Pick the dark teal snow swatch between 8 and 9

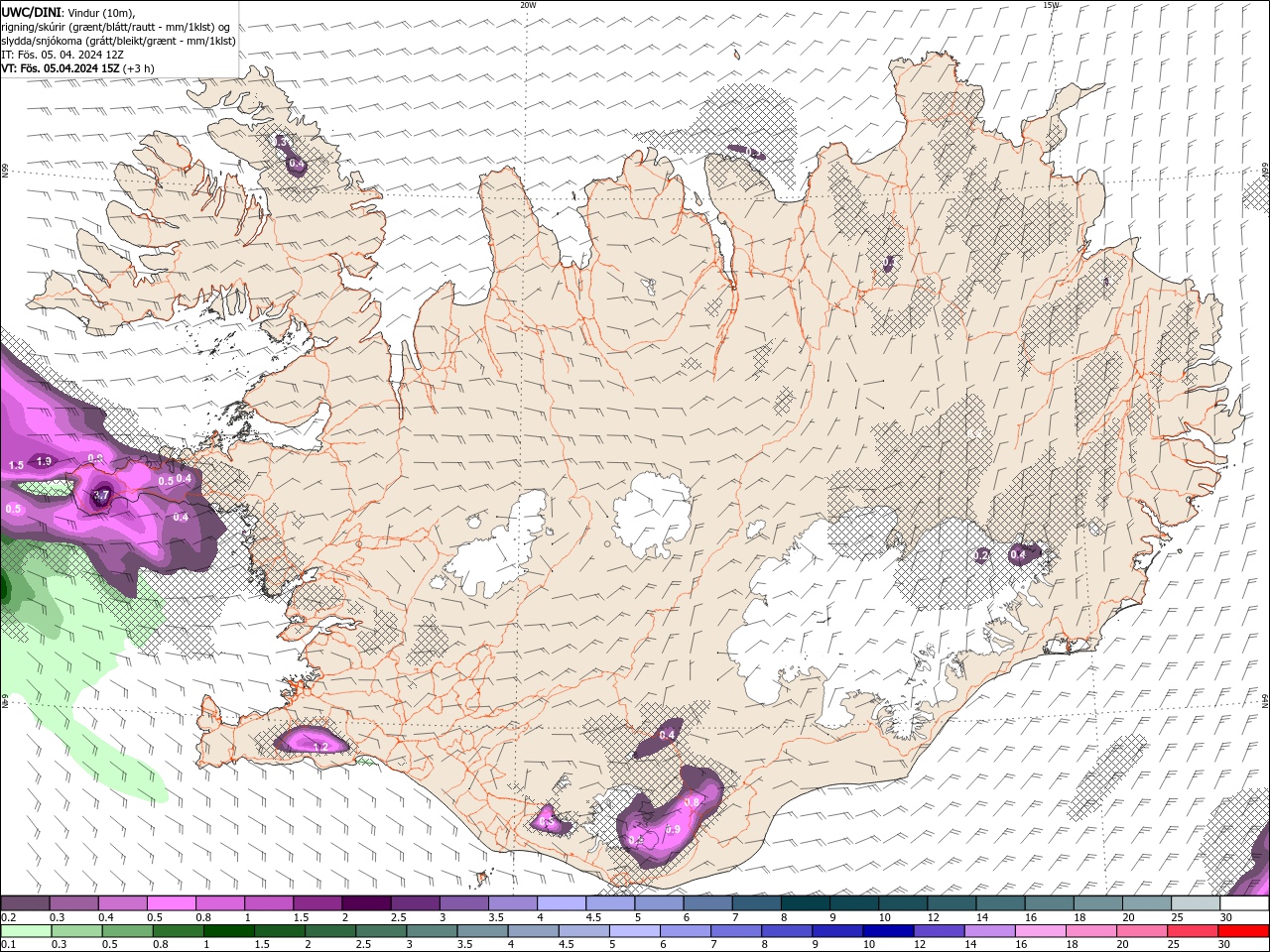pos(806,903)
